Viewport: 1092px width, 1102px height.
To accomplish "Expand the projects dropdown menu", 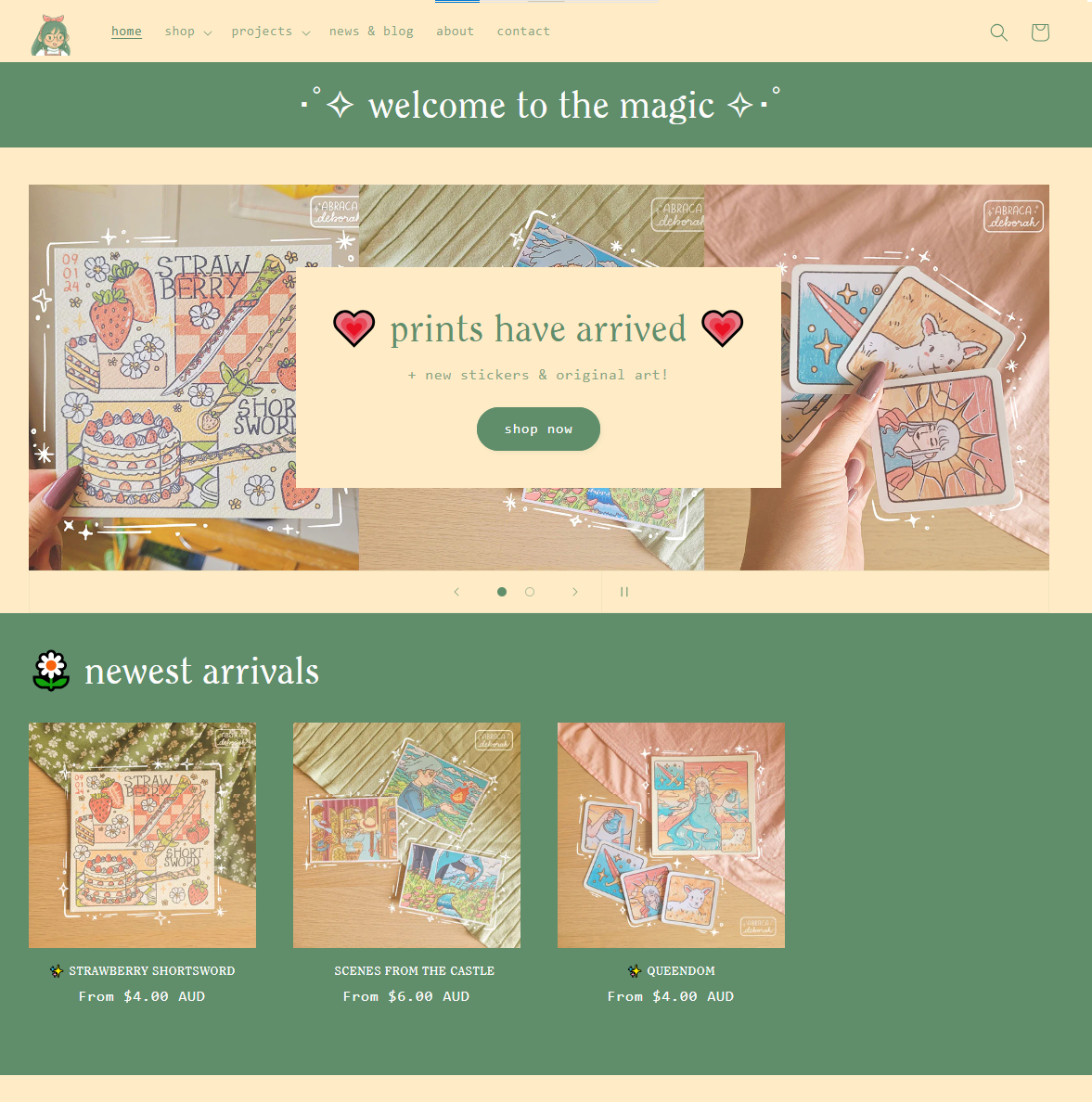I will [271, 32].
